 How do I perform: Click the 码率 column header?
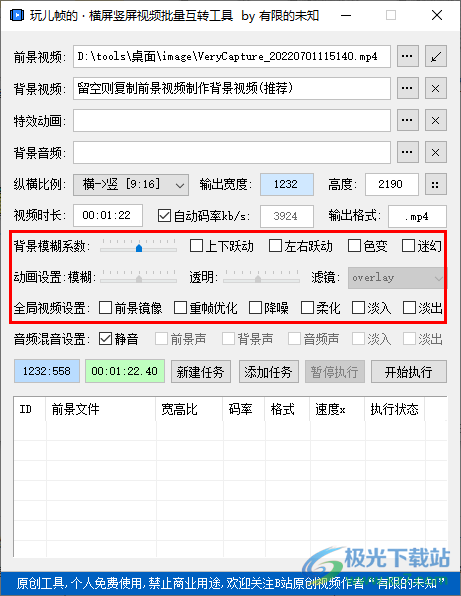244,409
